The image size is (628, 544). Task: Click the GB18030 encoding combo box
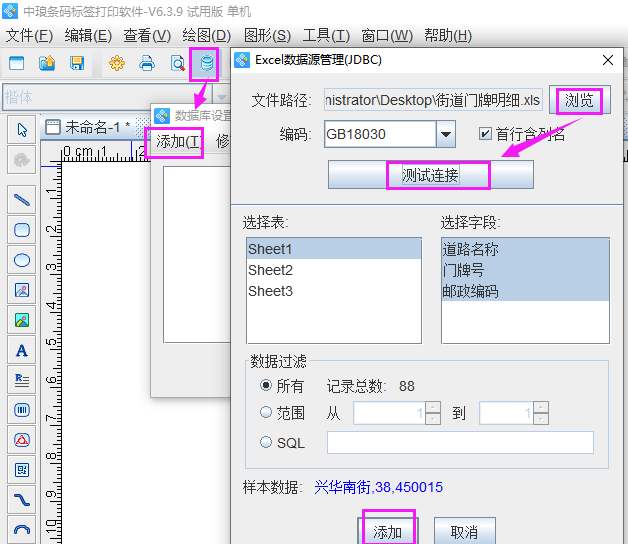tap(389, 134)
